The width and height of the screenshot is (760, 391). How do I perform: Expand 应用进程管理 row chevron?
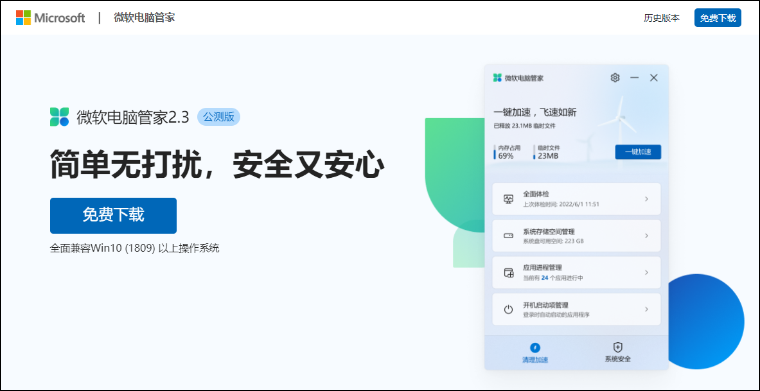[647, 272]
